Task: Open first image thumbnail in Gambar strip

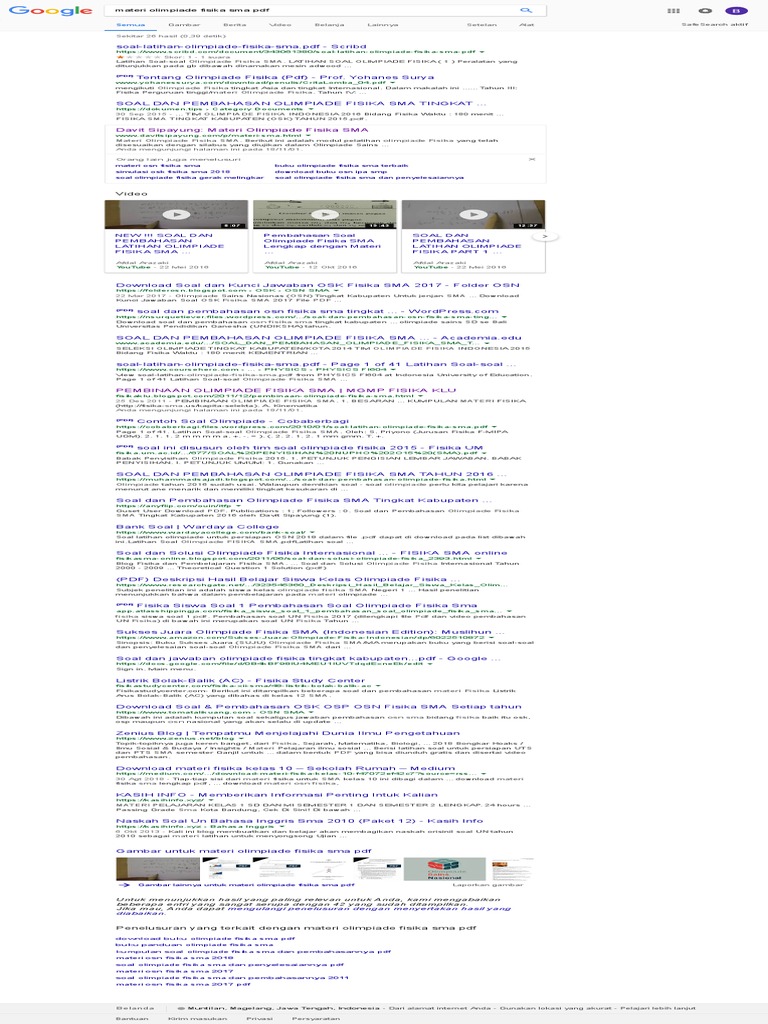Action: (158, 869)
